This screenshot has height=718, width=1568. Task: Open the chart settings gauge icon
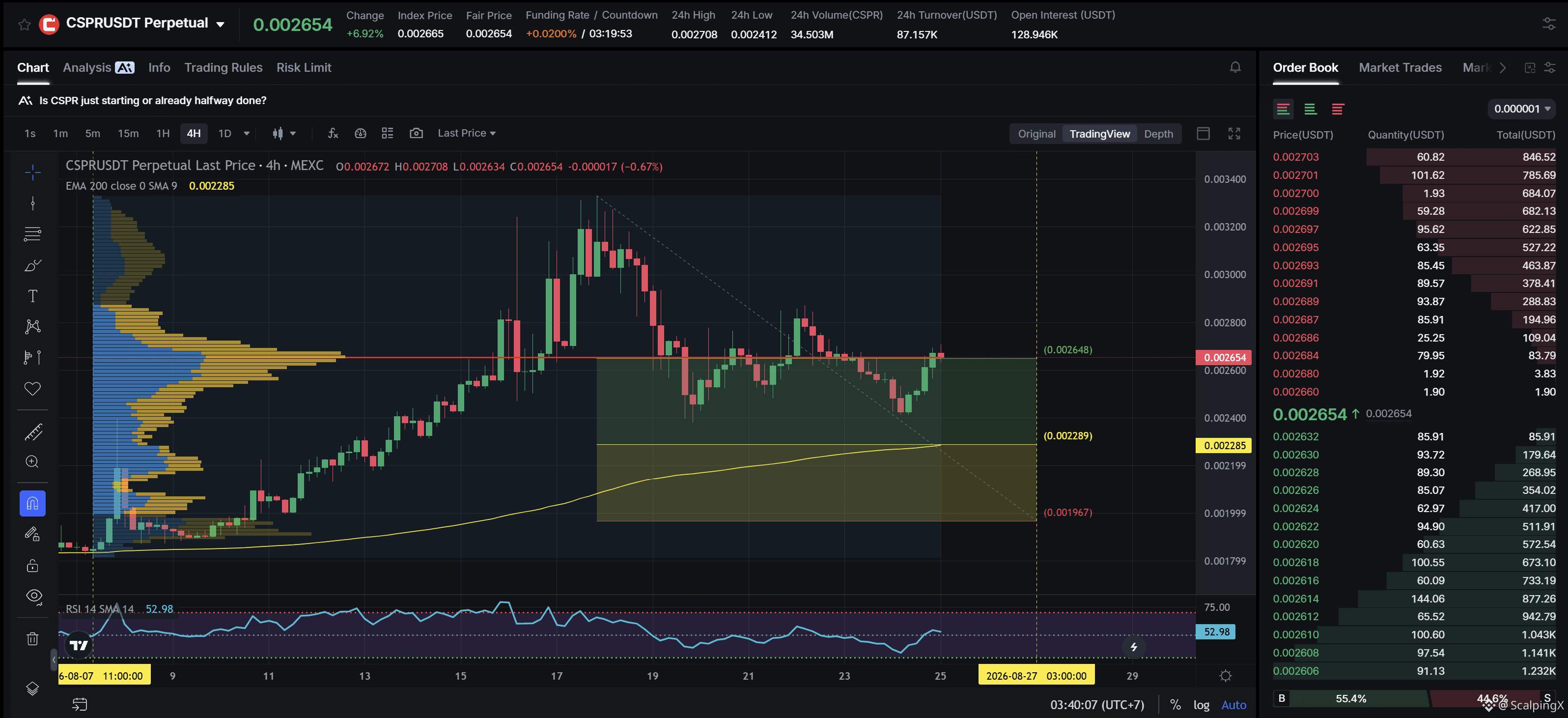click(361, 133)
